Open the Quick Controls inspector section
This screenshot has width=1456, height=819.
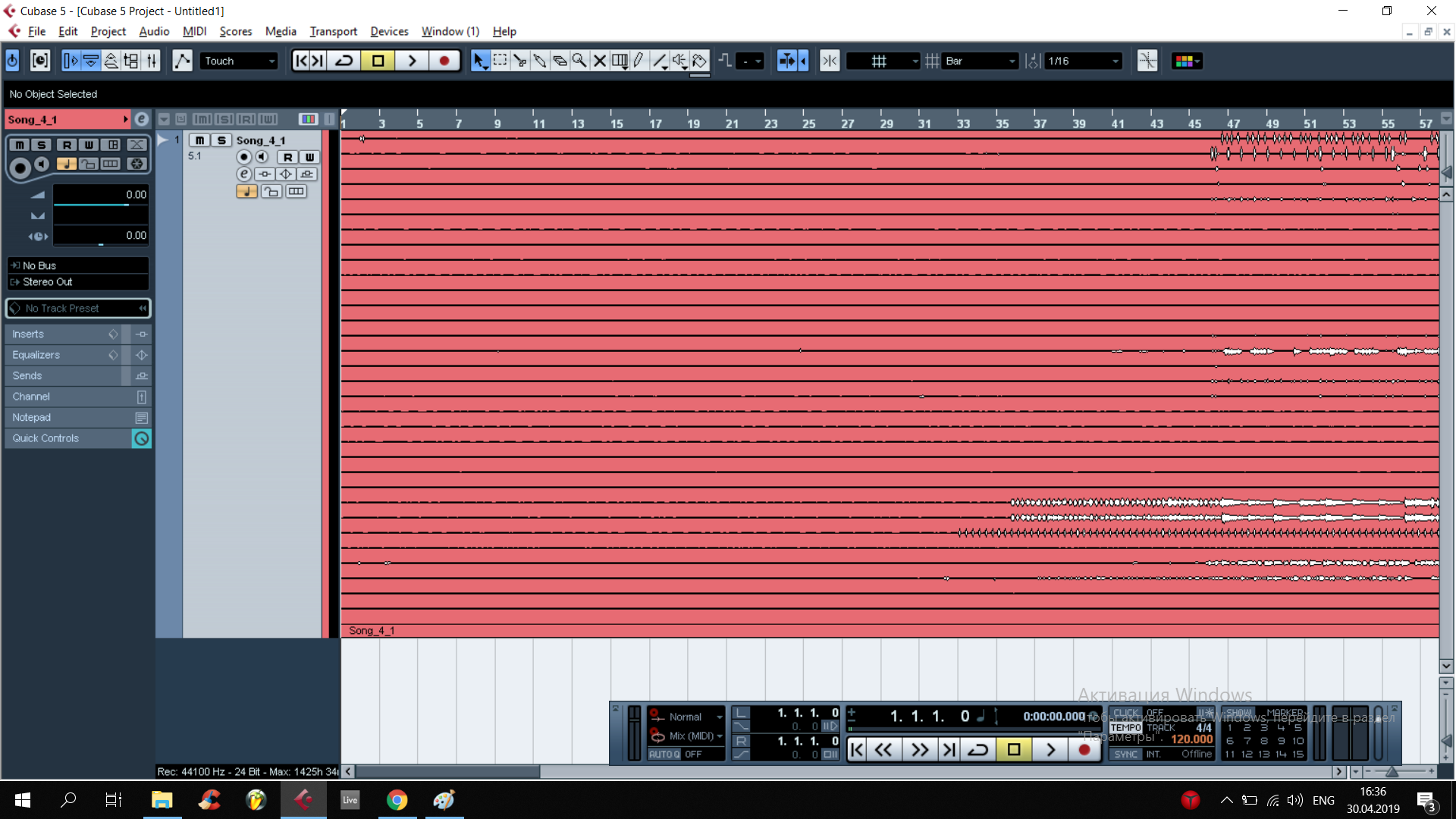tap(45, 438)
